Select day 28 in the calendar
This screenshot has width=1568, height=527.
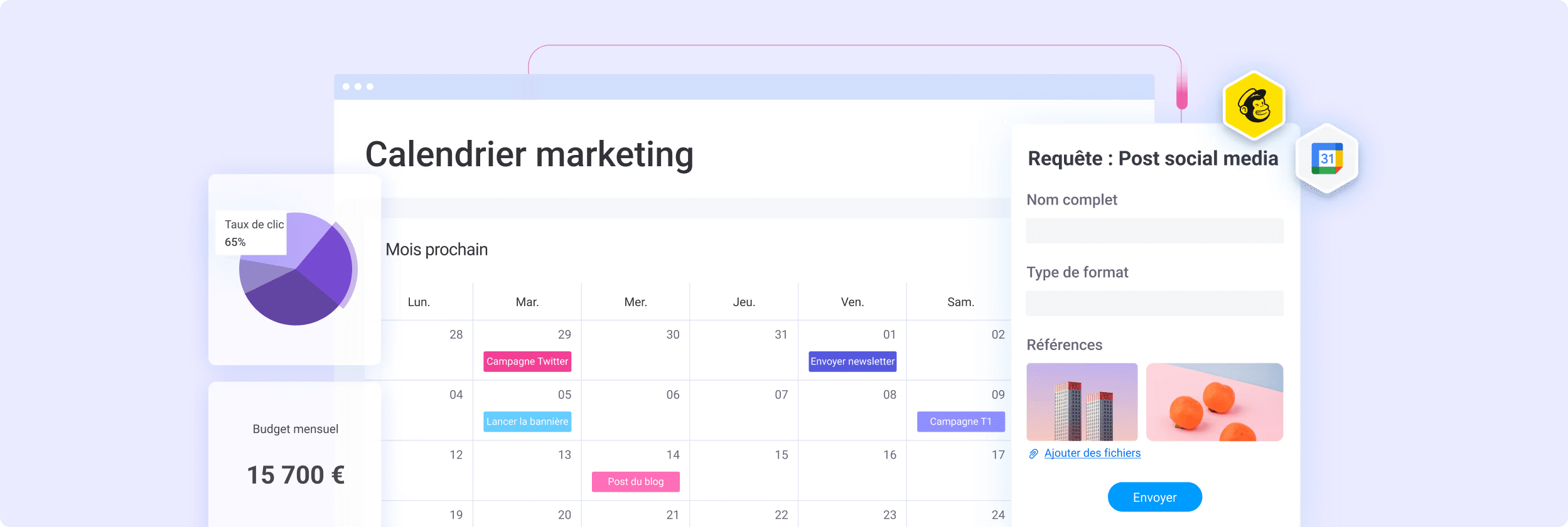(x=456, y=334)
